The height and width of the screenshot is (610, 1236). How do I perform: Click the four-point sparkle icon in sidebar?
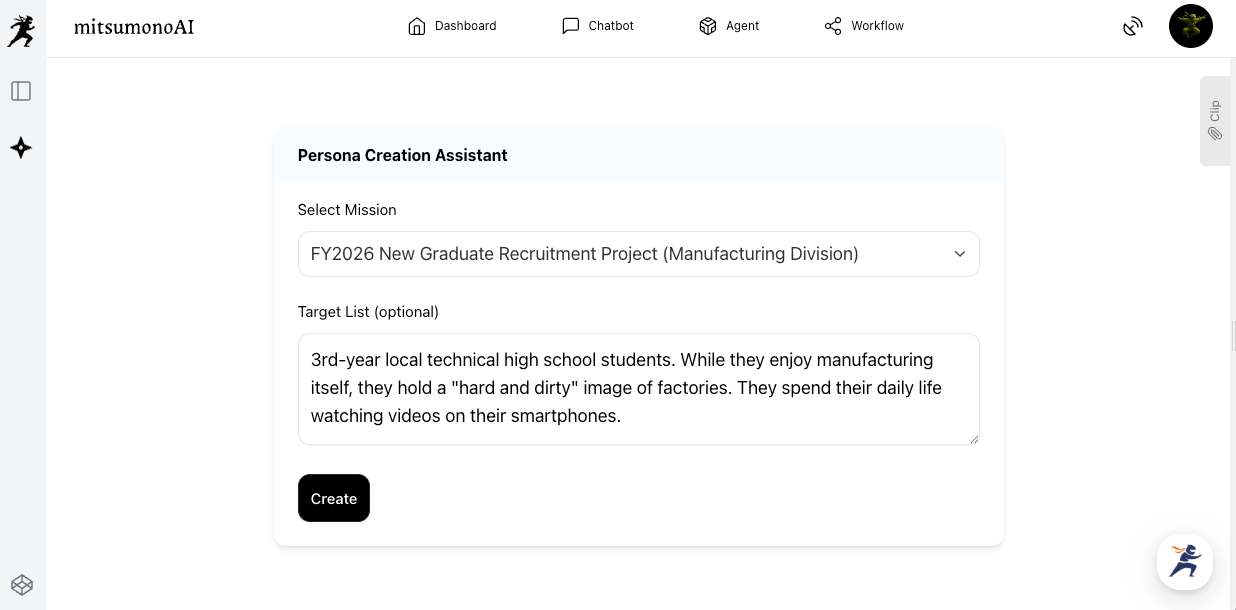click(x=21, y=148)
